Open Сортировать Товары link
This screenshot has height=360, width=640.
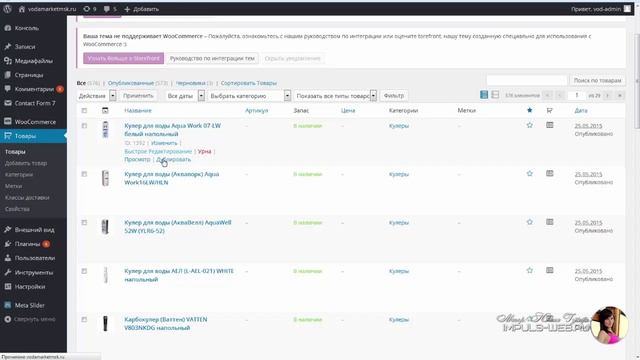pos(249,83)
